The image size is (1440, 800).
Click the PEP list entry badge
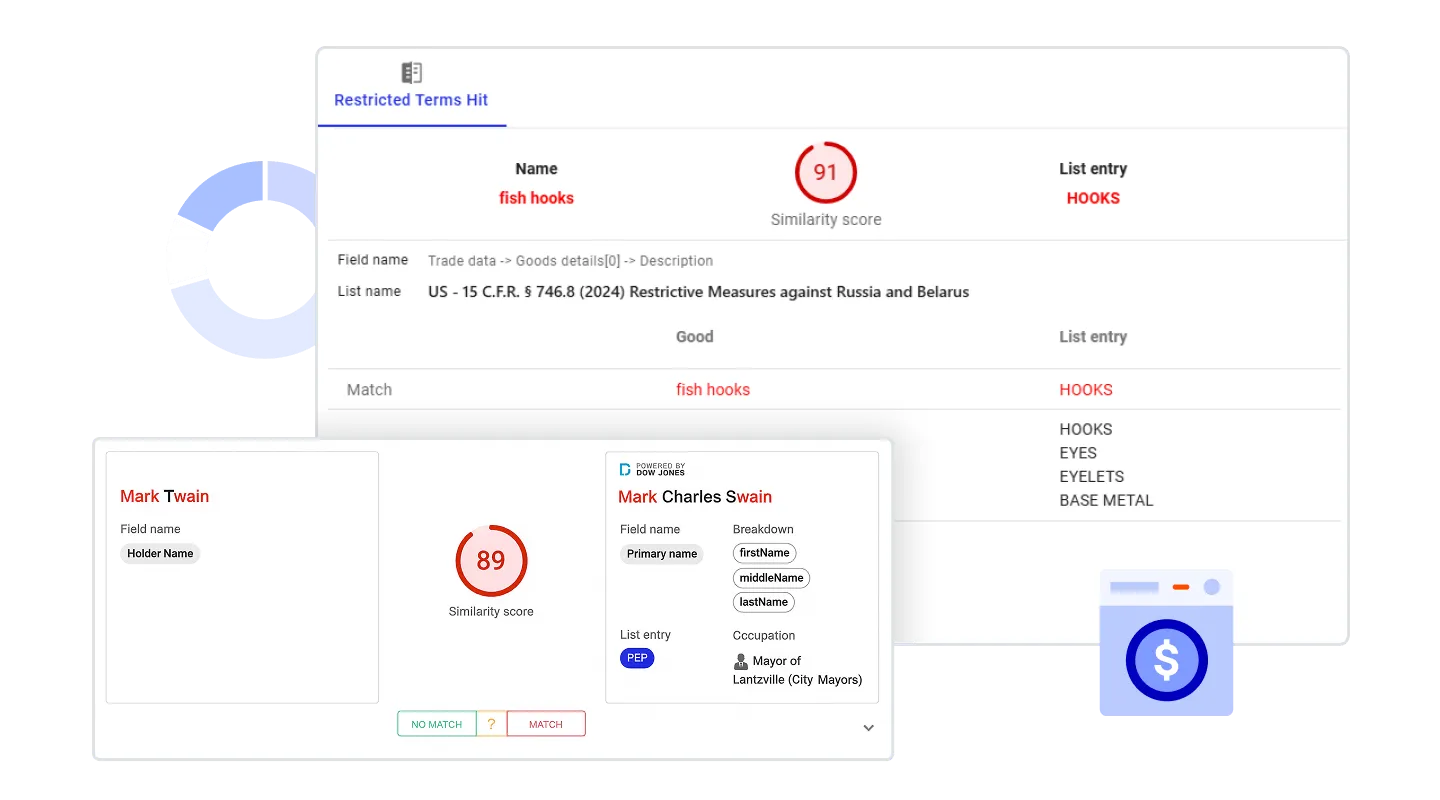click(x=637, y=658)
